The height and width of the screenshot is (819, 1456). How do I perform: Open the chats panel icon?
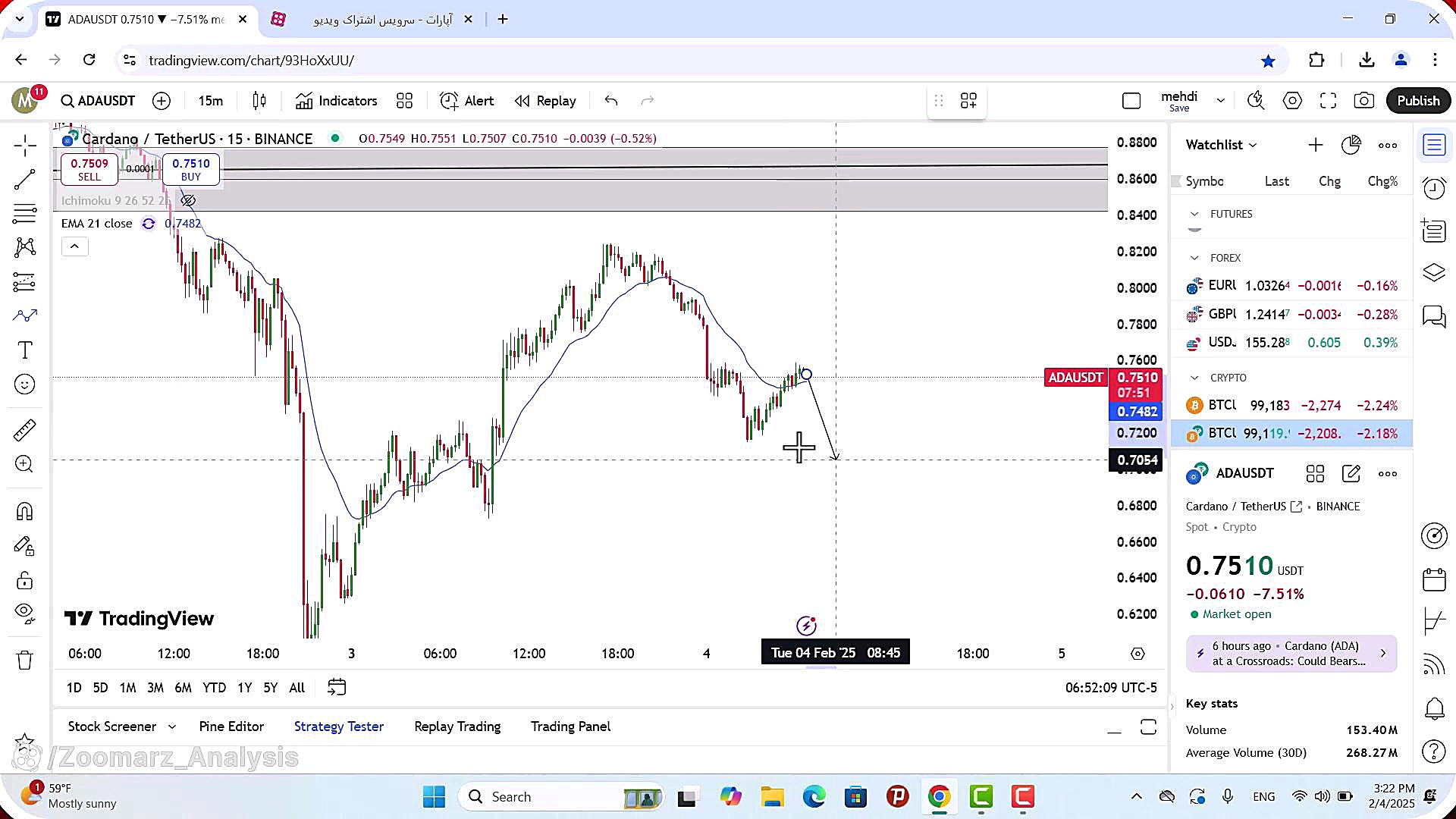[x=1434, y=316]
